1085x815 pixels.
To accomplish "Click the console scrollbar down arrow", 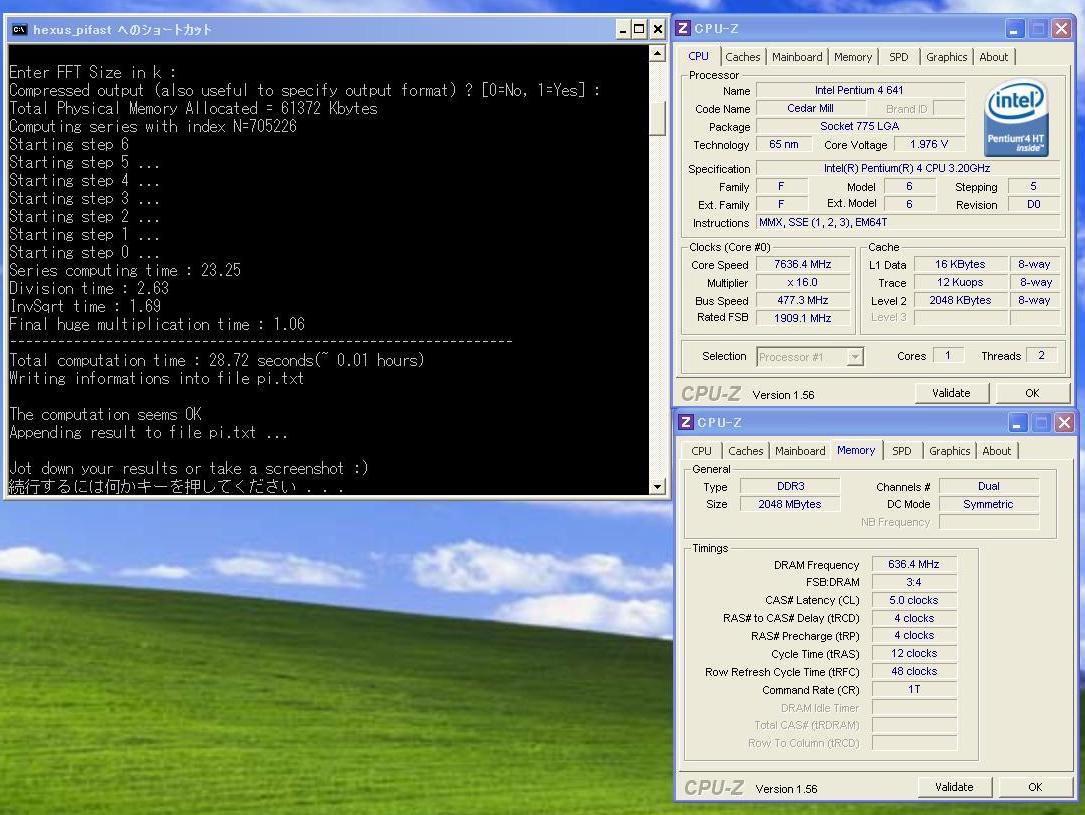I will click(657, 486).
